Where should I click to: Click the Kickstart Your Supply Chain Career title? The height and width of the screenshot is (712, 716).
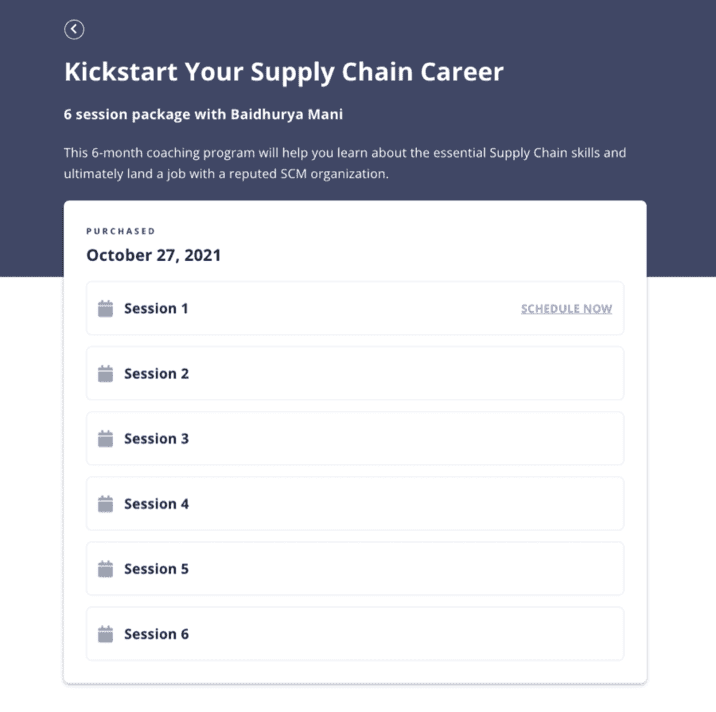pyautogui.click(x=284, y=72)
